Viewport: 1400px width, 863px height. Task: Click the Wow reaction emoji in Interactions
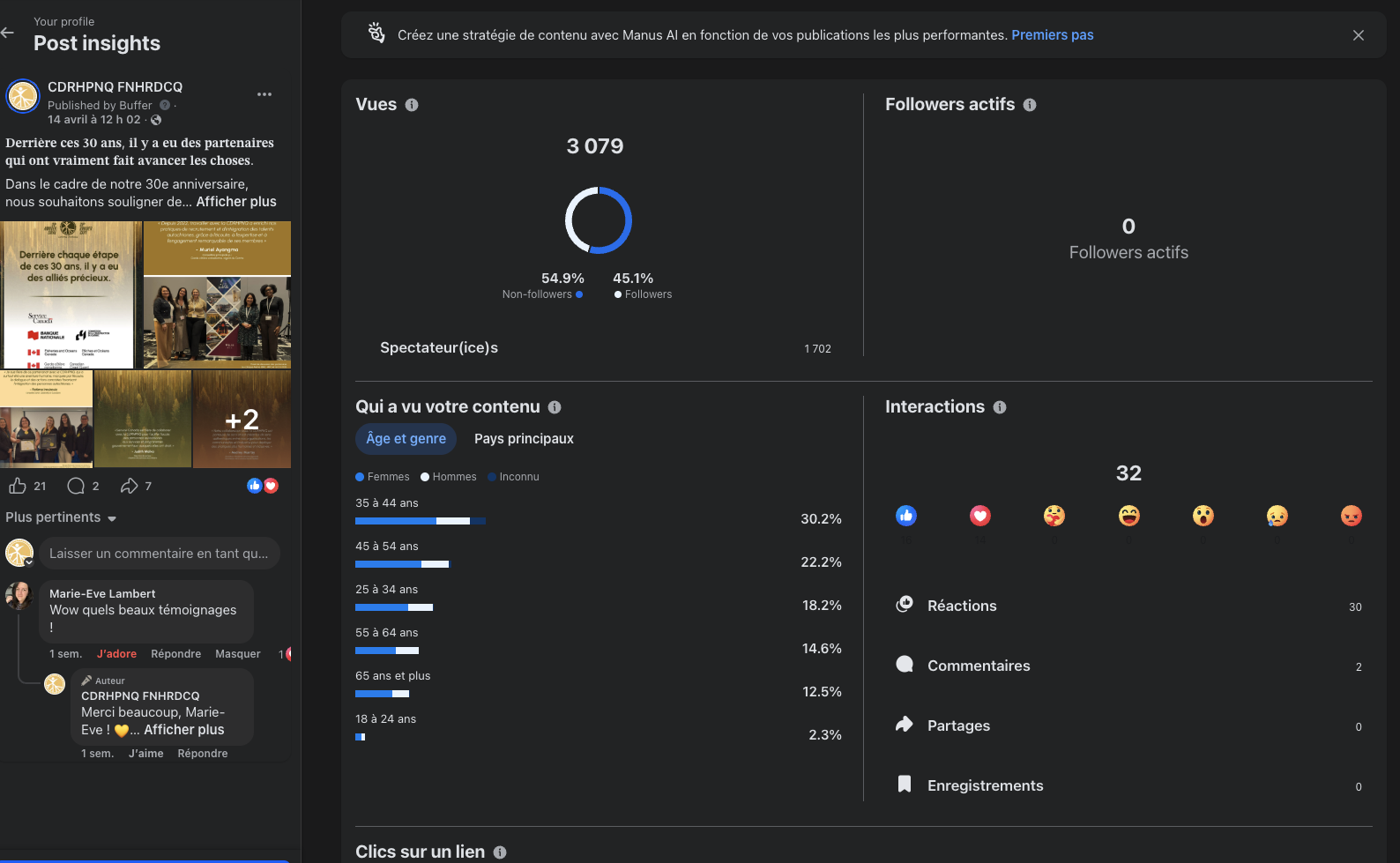(1203, 516)
